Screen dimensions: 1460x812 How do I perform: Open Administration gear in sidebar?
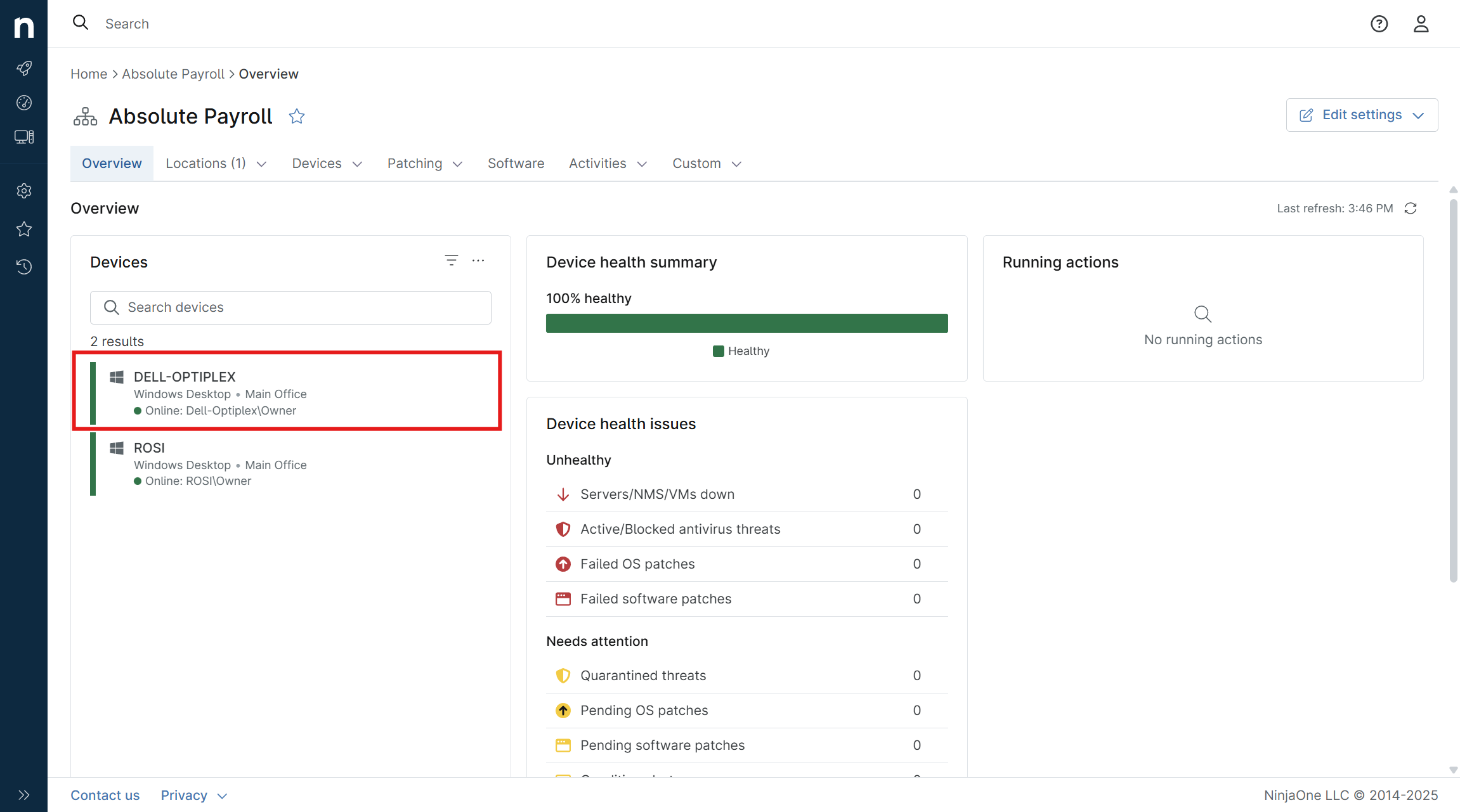click(23, 191)
